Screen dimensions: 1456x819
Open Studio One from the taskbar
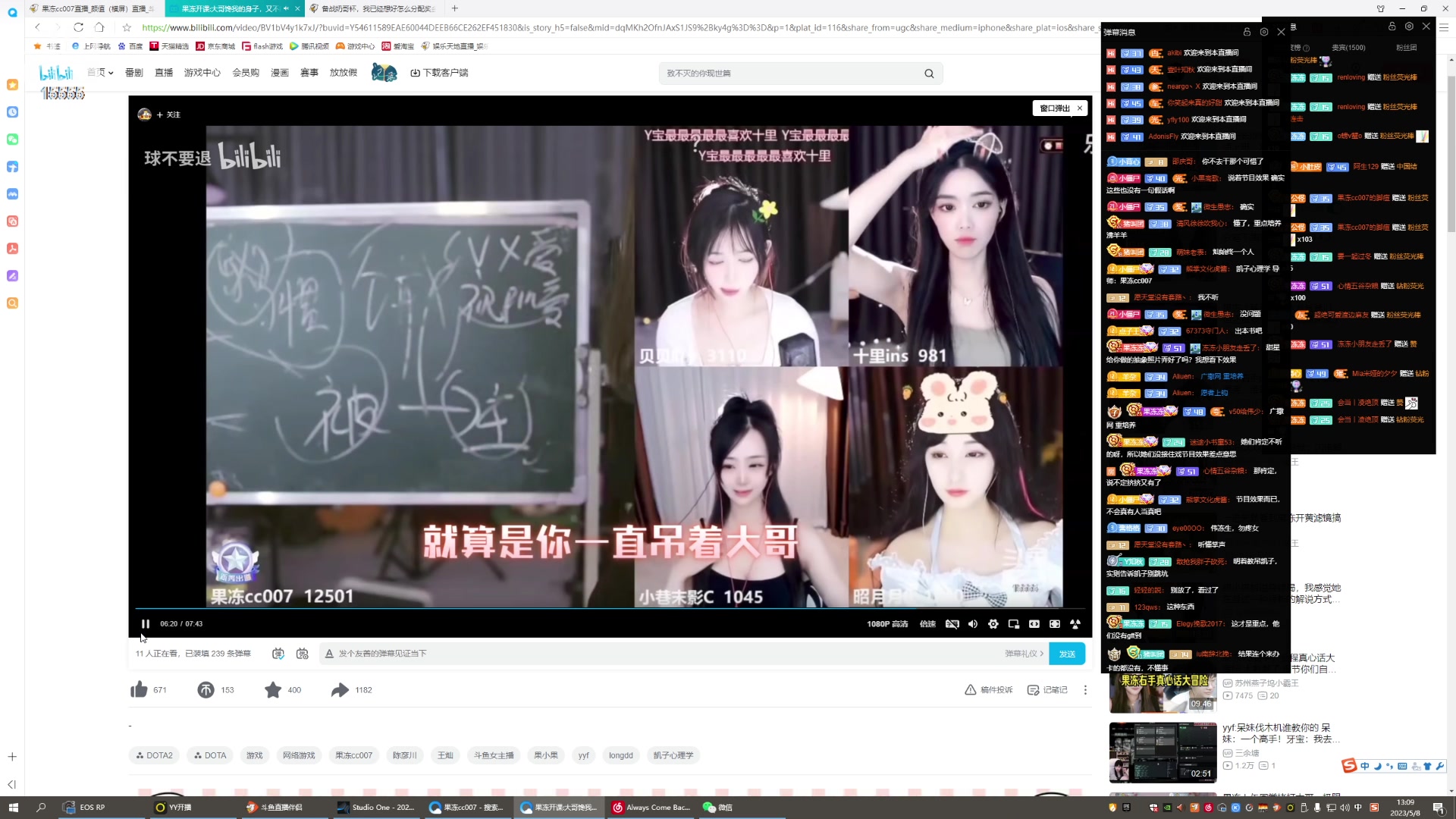[x=377, y=808]
